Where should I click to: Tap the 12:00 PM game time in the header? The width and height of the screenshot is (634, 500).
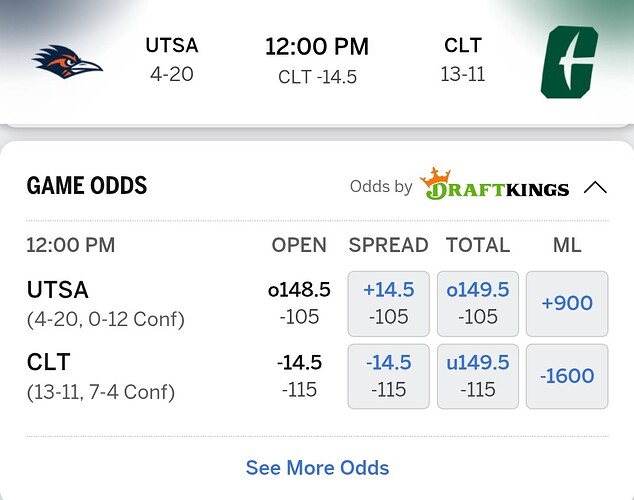pyautogui.click(x=316, y=47)
